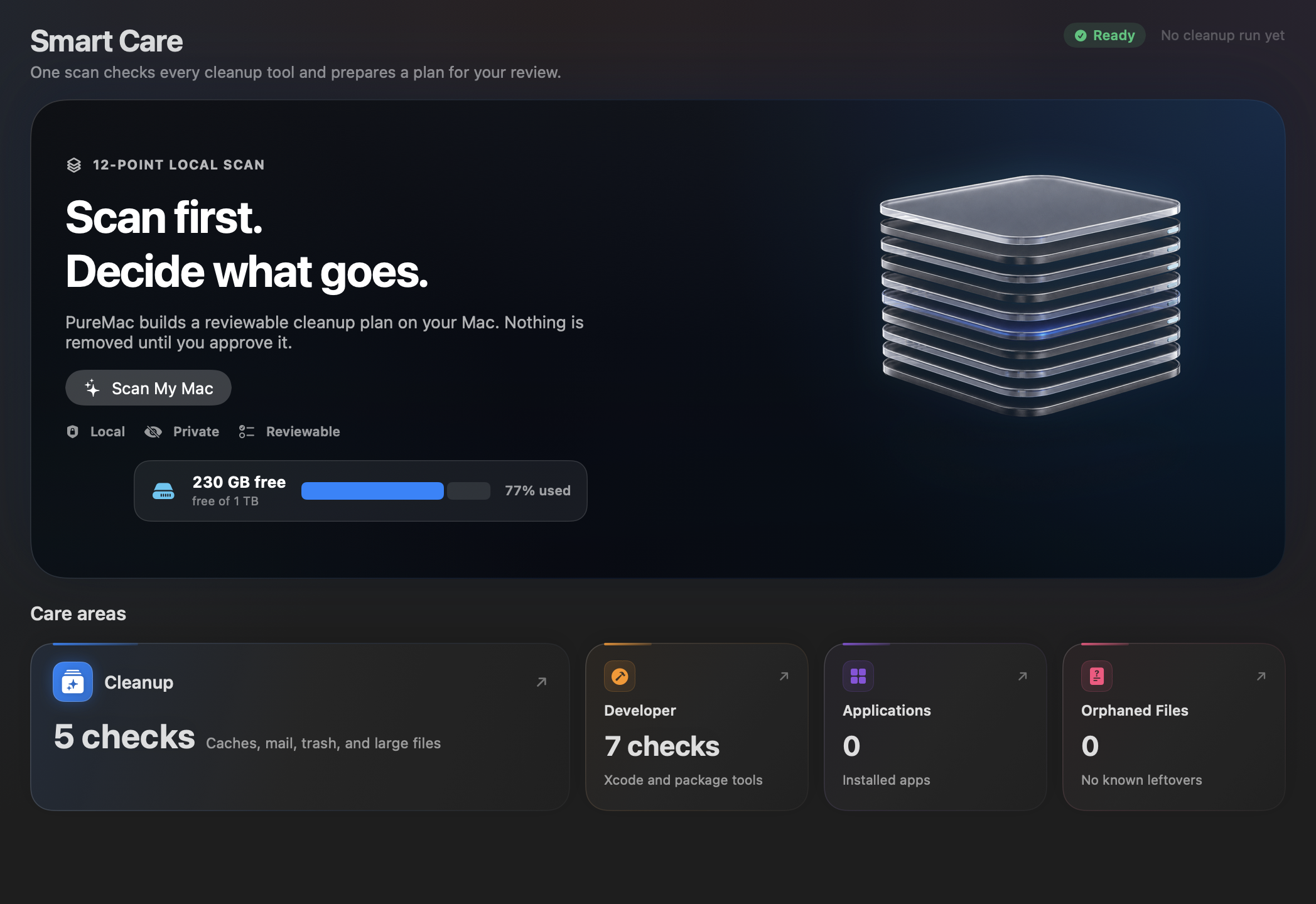Click the 'Private' label text

[197, 431]
